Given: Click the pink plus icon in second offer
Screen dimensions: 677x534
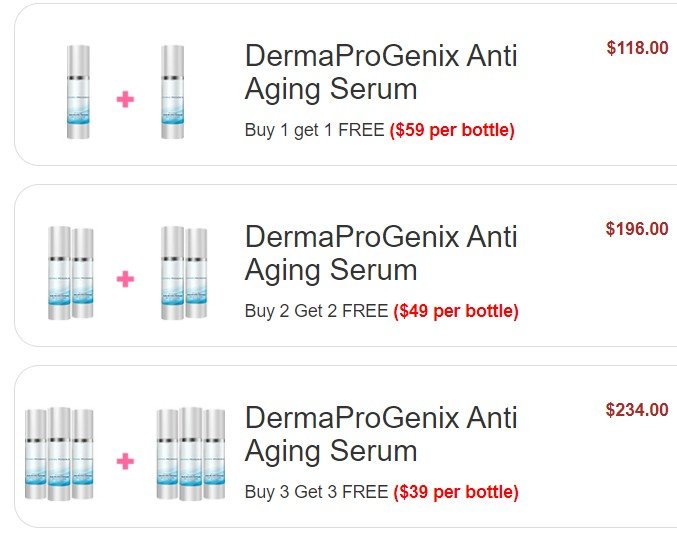Looking at the screenshot, I should tap(125, 279).
